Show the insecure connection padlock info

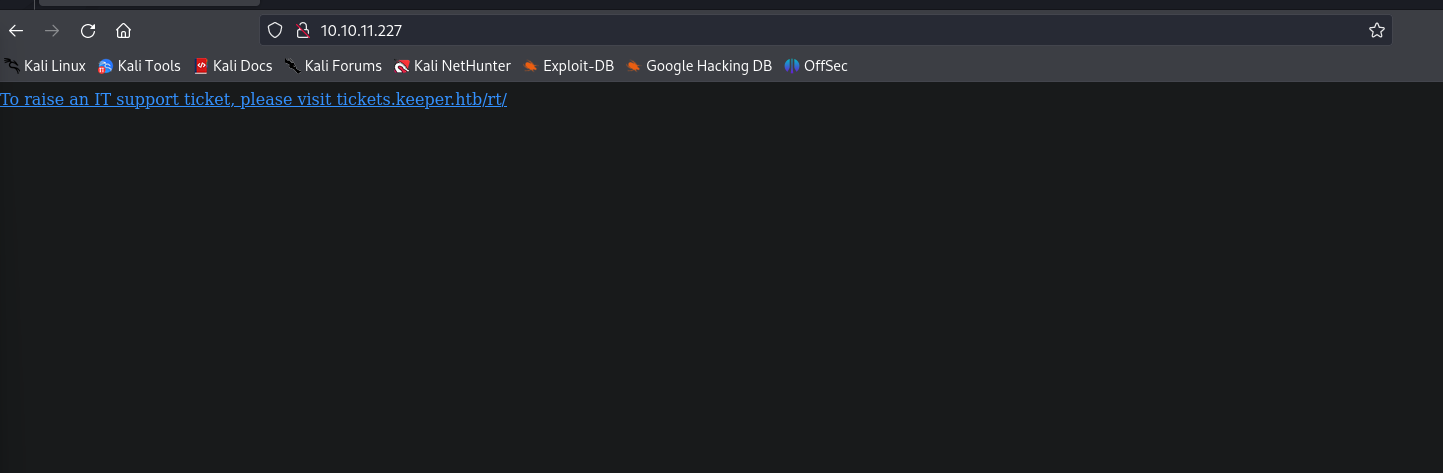299,30
